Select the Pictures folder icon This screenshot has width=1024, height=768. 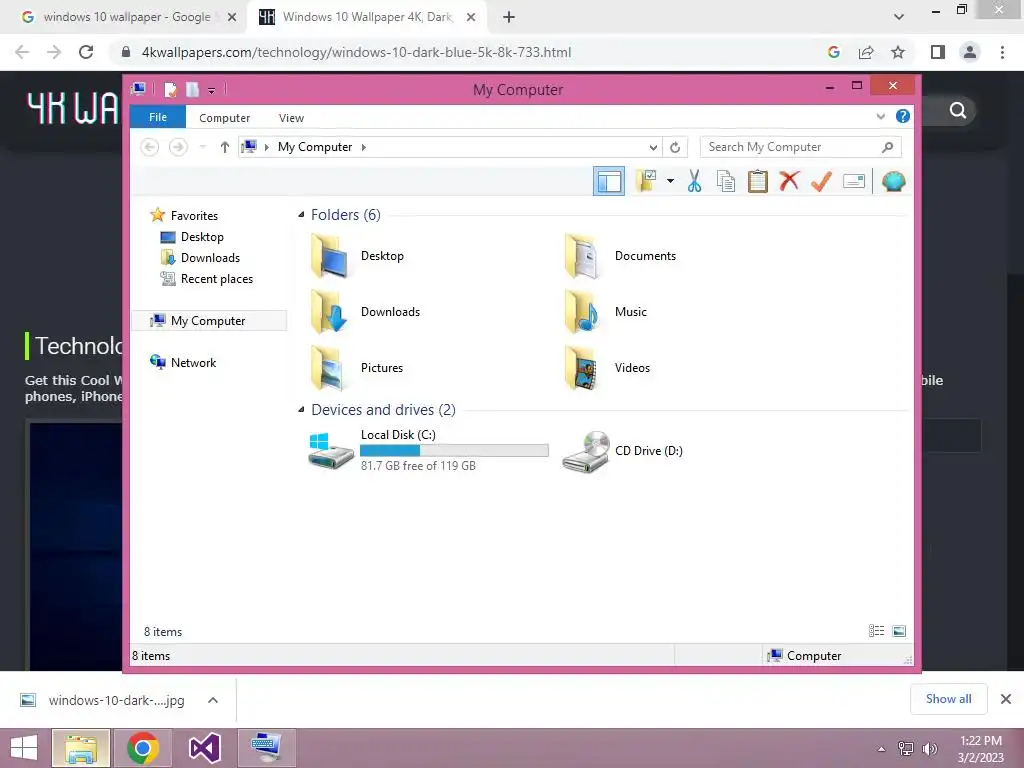click(x=329, y=368)
